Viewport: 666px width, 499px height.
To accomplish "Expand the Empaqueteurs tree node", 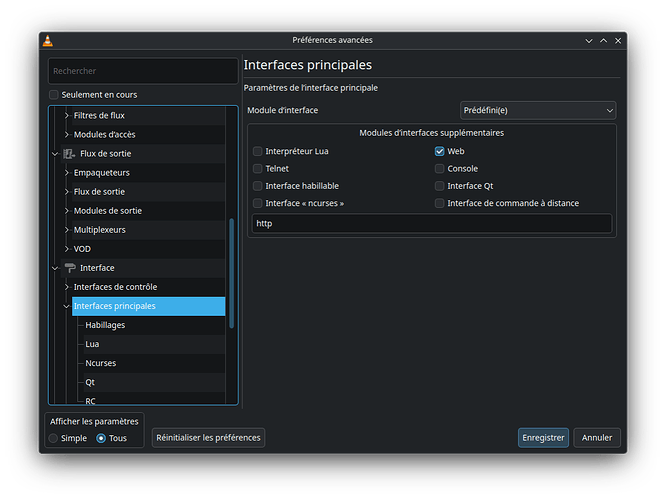I will [67, 173].
